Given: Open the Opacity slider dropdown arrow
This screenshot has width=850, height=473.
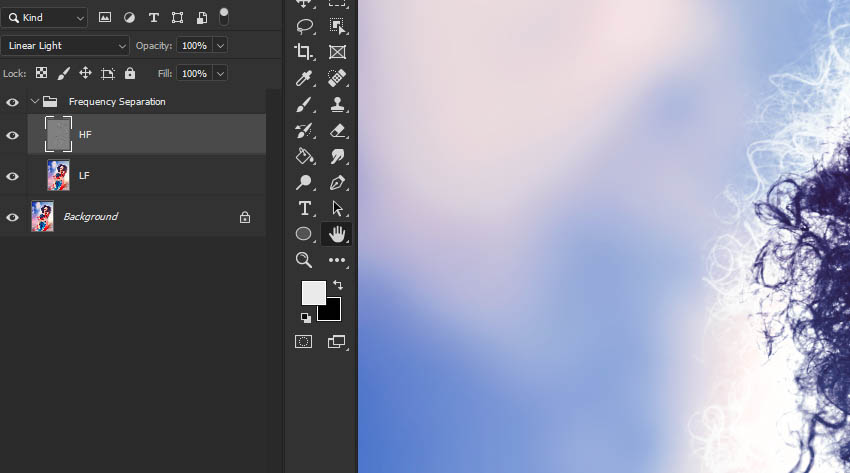Looking at the screenshot, I should [x=220, y=46].
